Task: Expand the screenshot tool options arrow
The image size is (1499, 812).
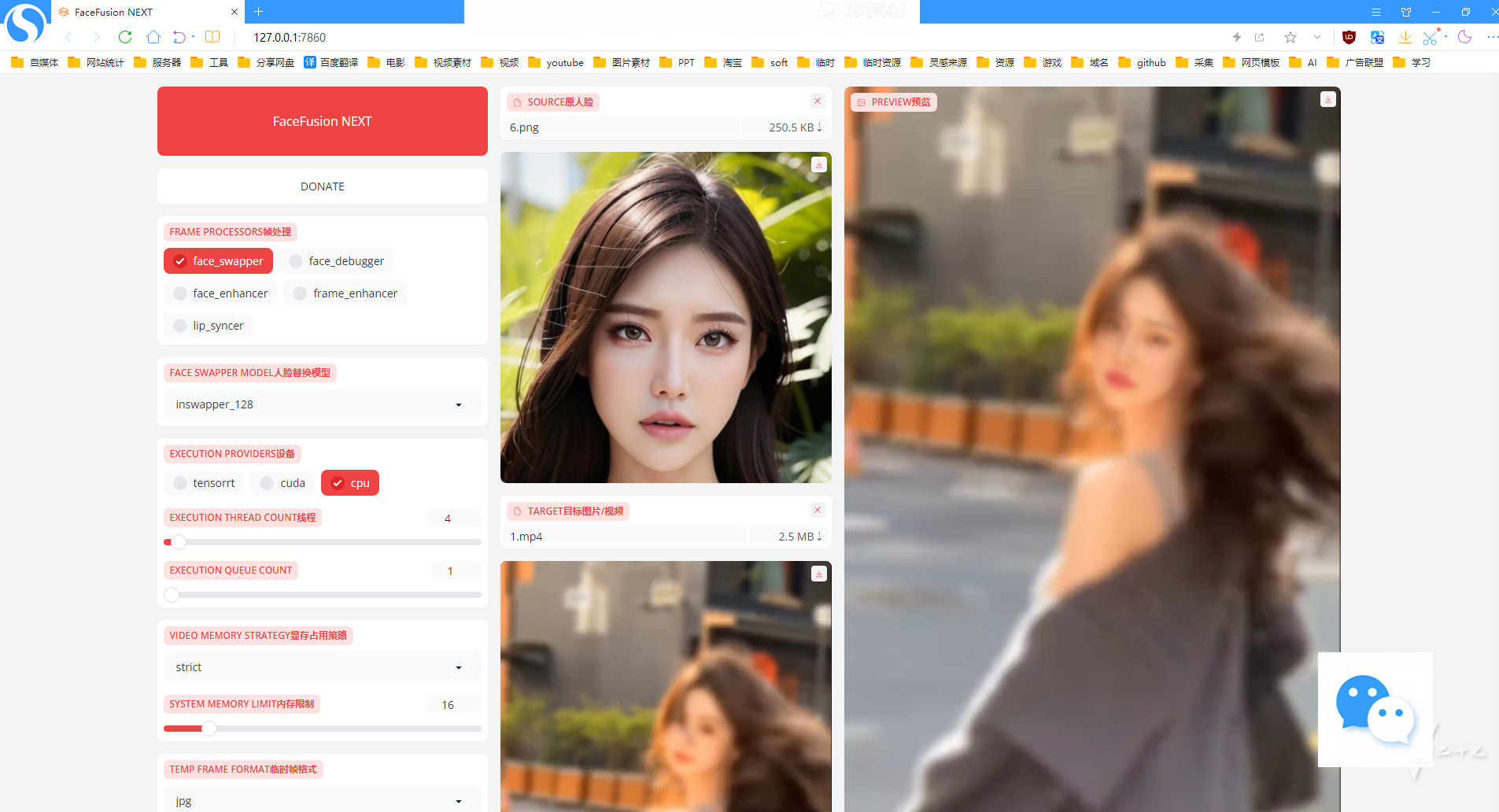Action: (x=1446, y=36)
